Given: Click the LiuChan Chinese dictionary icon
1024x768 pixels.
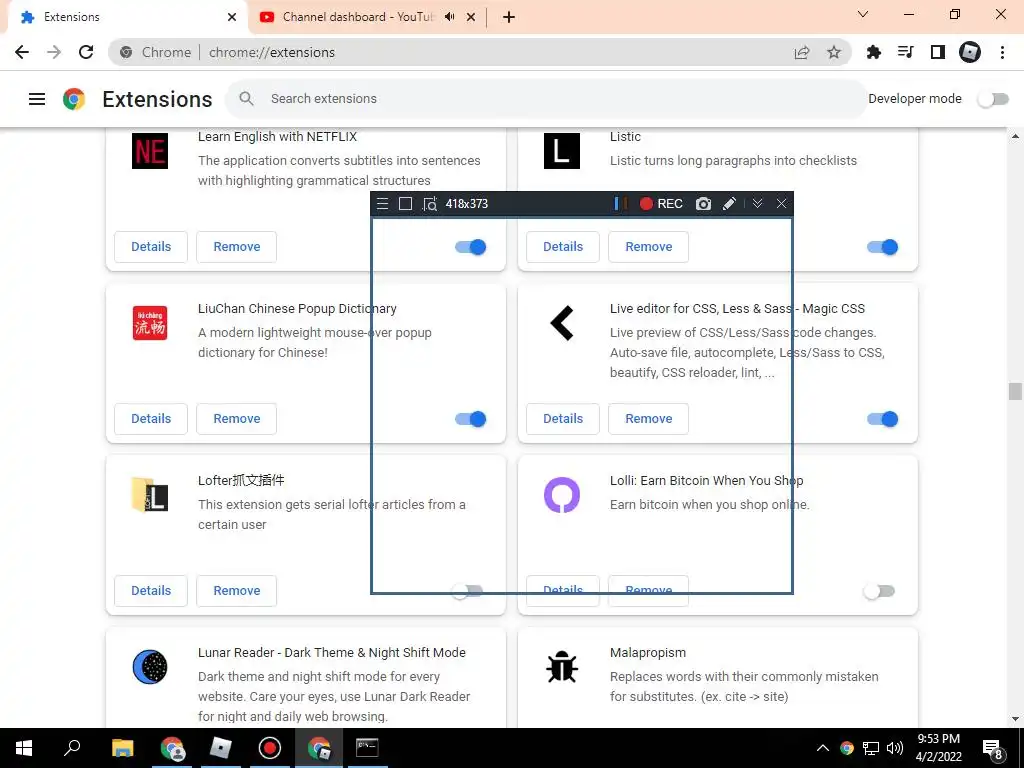Looking at the screenshot, I should pyautogui.click(x=150, y=323).
